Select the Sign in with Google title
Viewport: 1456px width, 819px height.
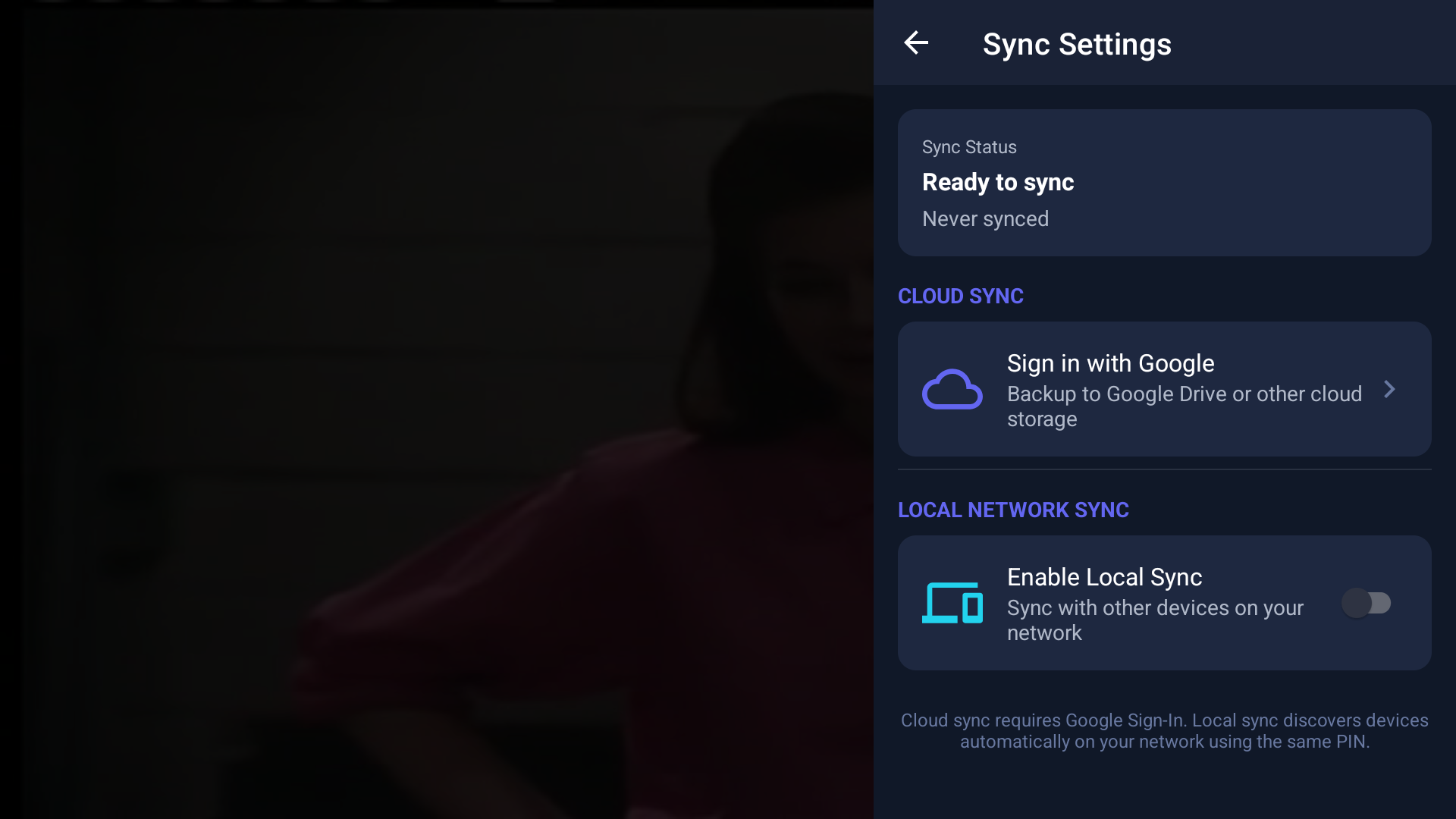1110,363
